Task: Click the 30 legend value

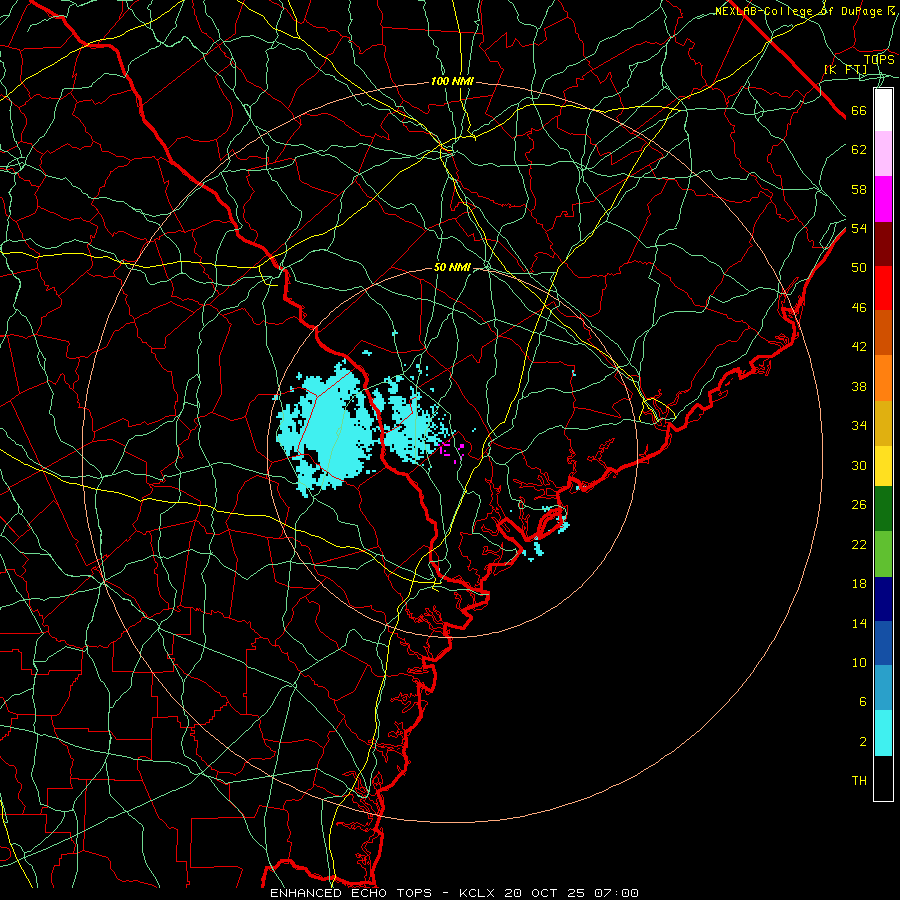Action: (859, 465)
